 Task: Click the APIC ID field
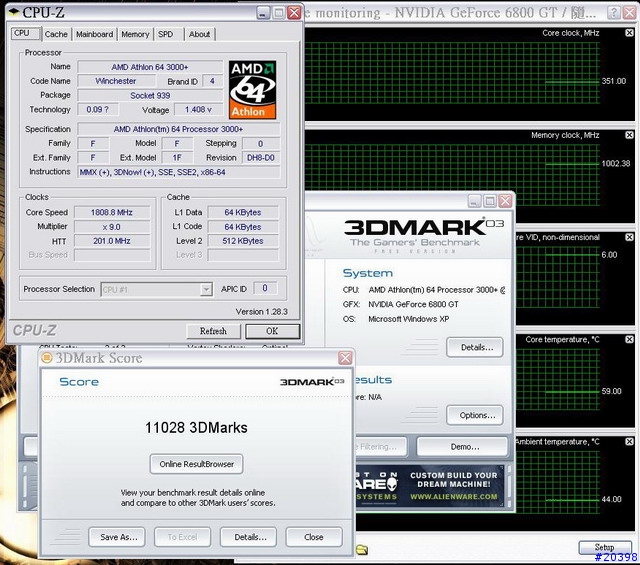tap(265, 288)
